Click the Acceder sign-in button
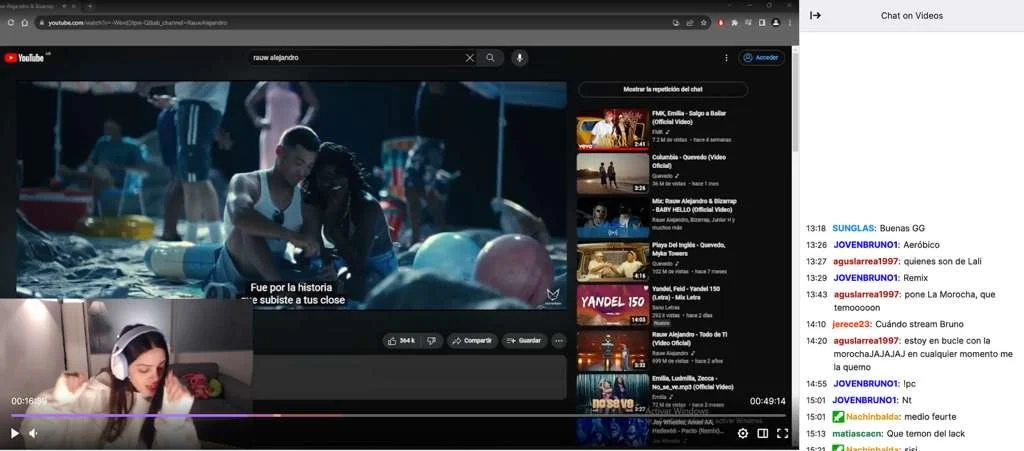1024x451 pixels. coord(761,58)
